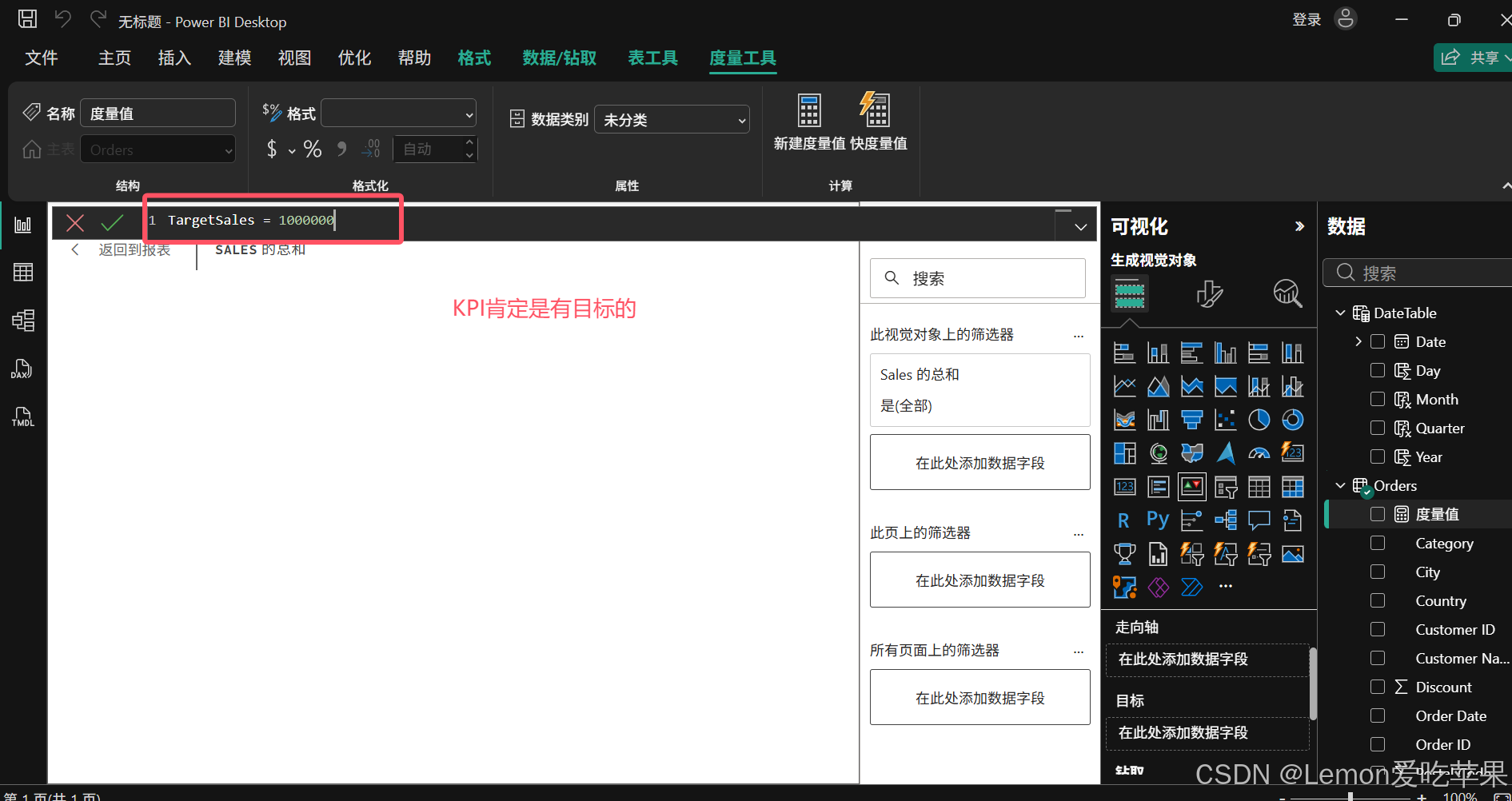Select the Treemap visual icon

coord(1124,453)
